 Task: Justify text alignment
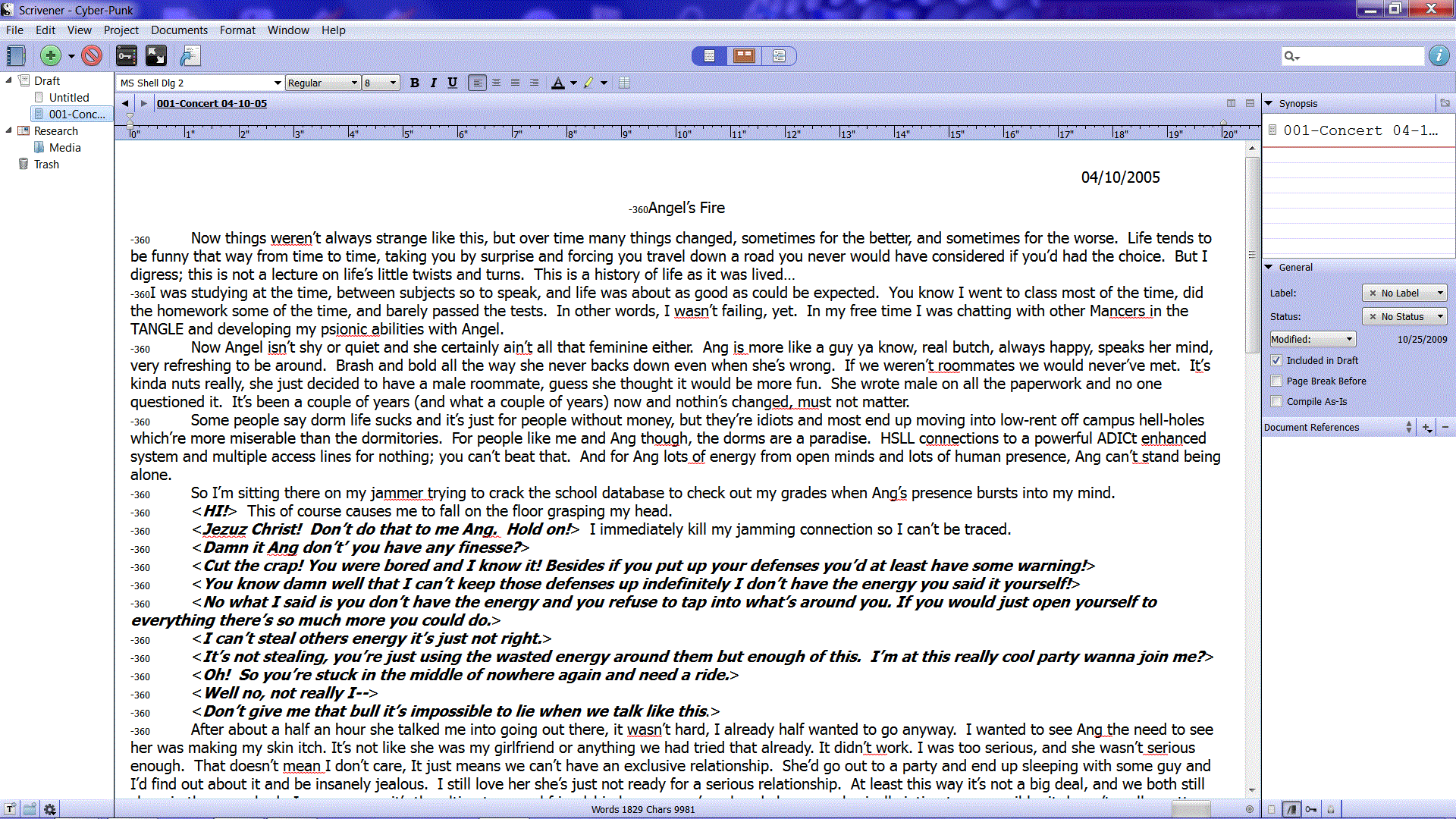point(515,83)
